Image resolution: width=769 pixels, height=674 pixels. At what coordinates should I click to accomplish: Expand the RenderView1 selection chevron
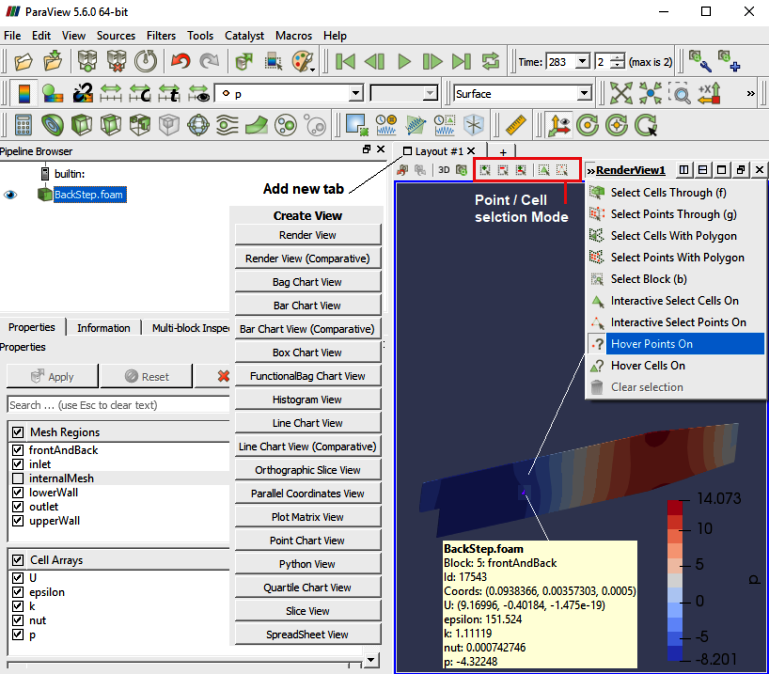[591, 171]
